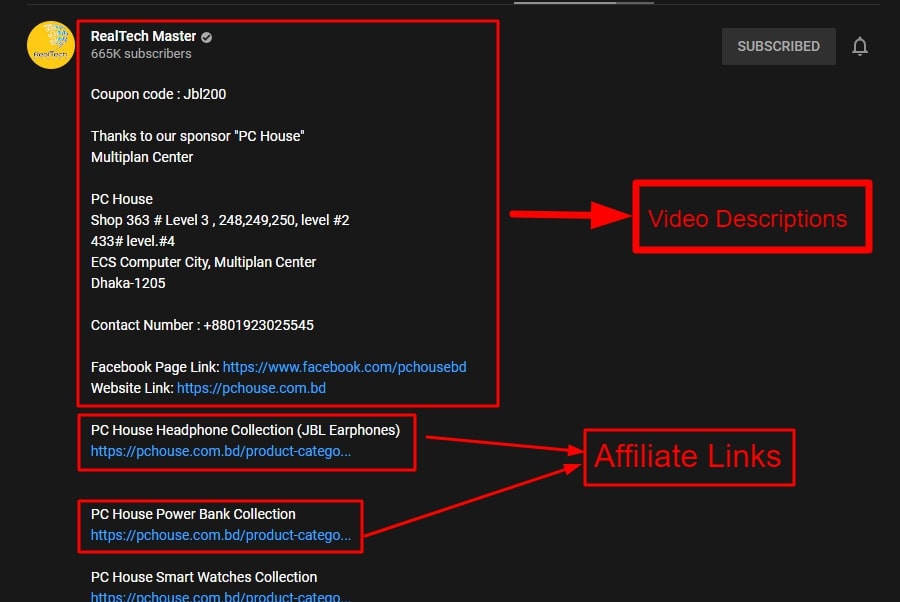Open the facebook.com/pchousebd link
This screenshot has height=602, width=900.
click(344, 367)
